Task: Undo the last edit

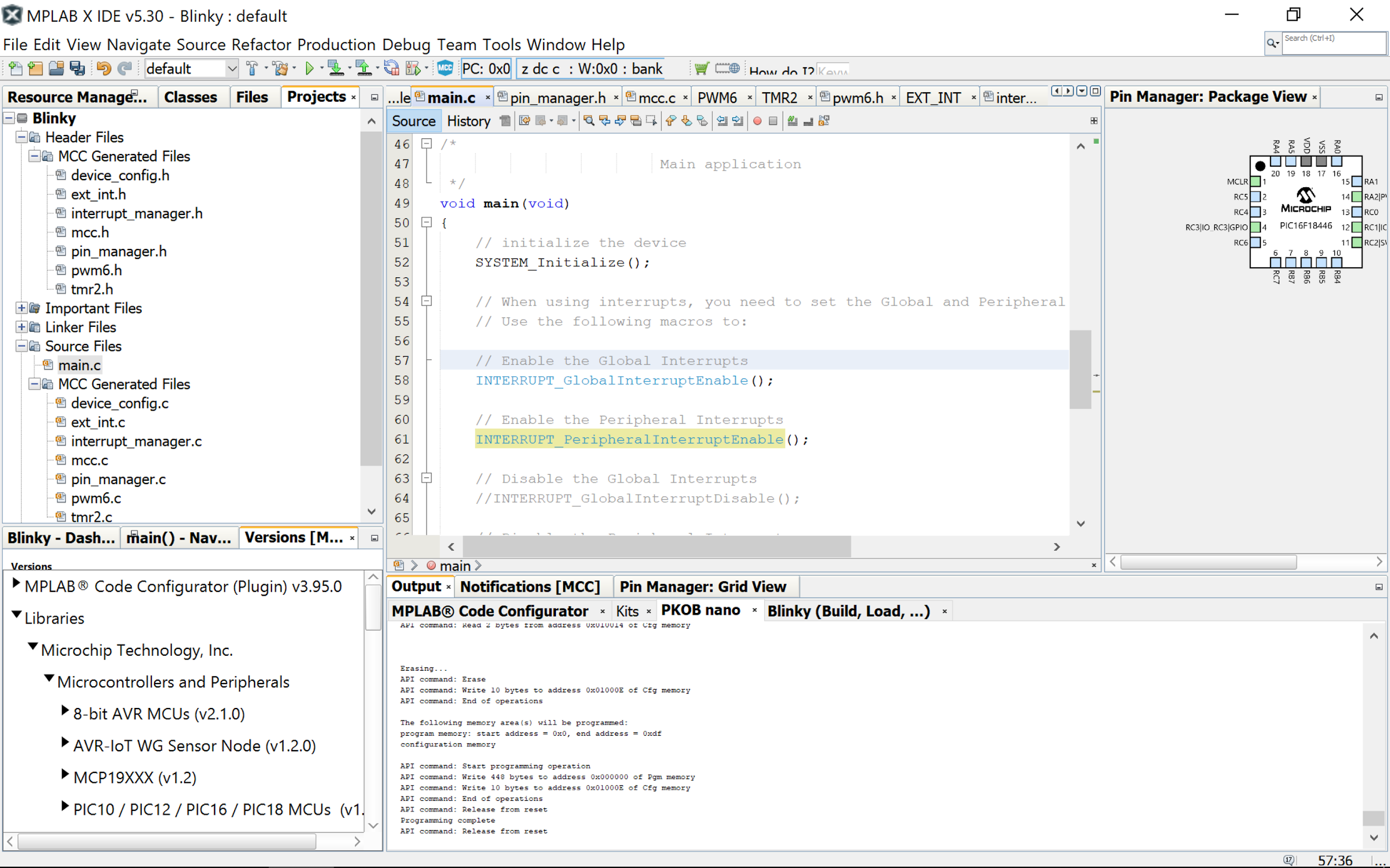Action: (103, 69)
